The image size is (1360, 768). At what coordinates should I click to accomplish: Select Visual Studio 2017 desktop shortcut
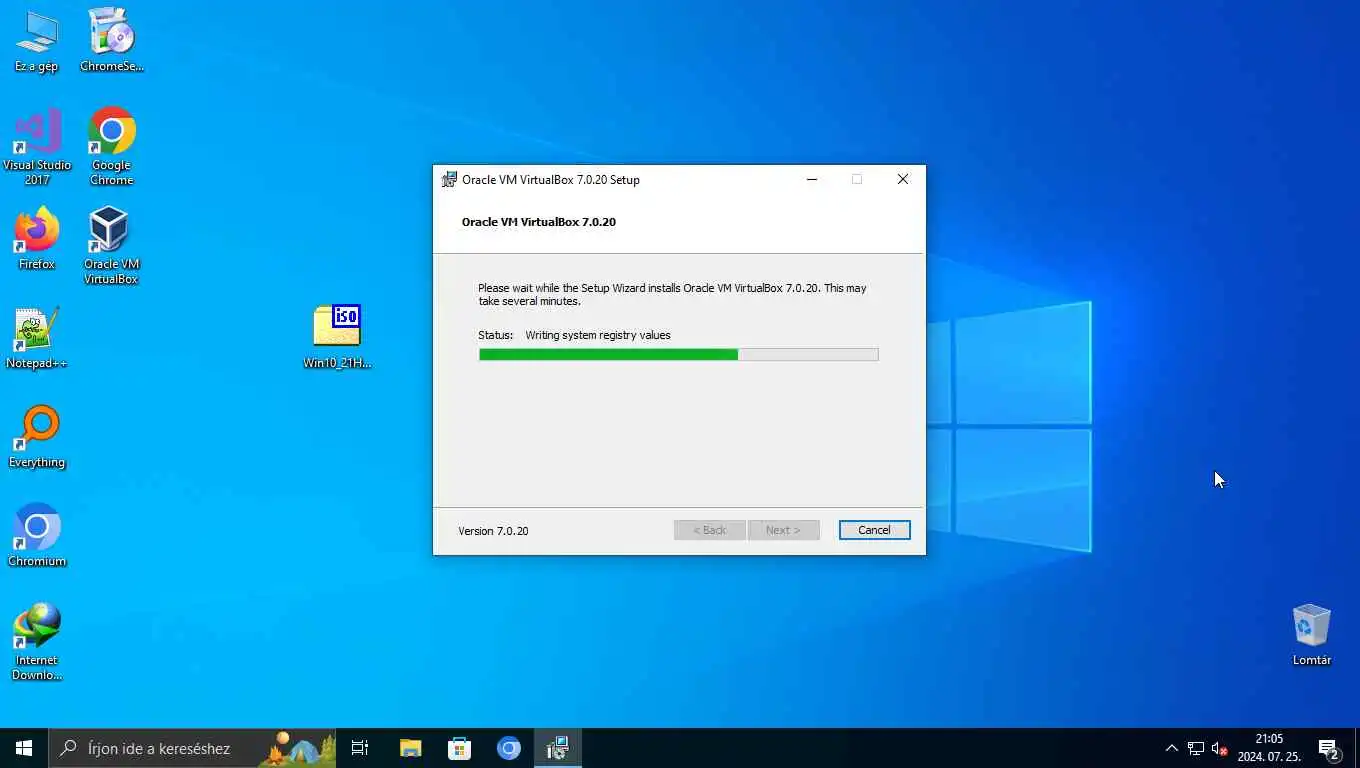click(37, 146)
